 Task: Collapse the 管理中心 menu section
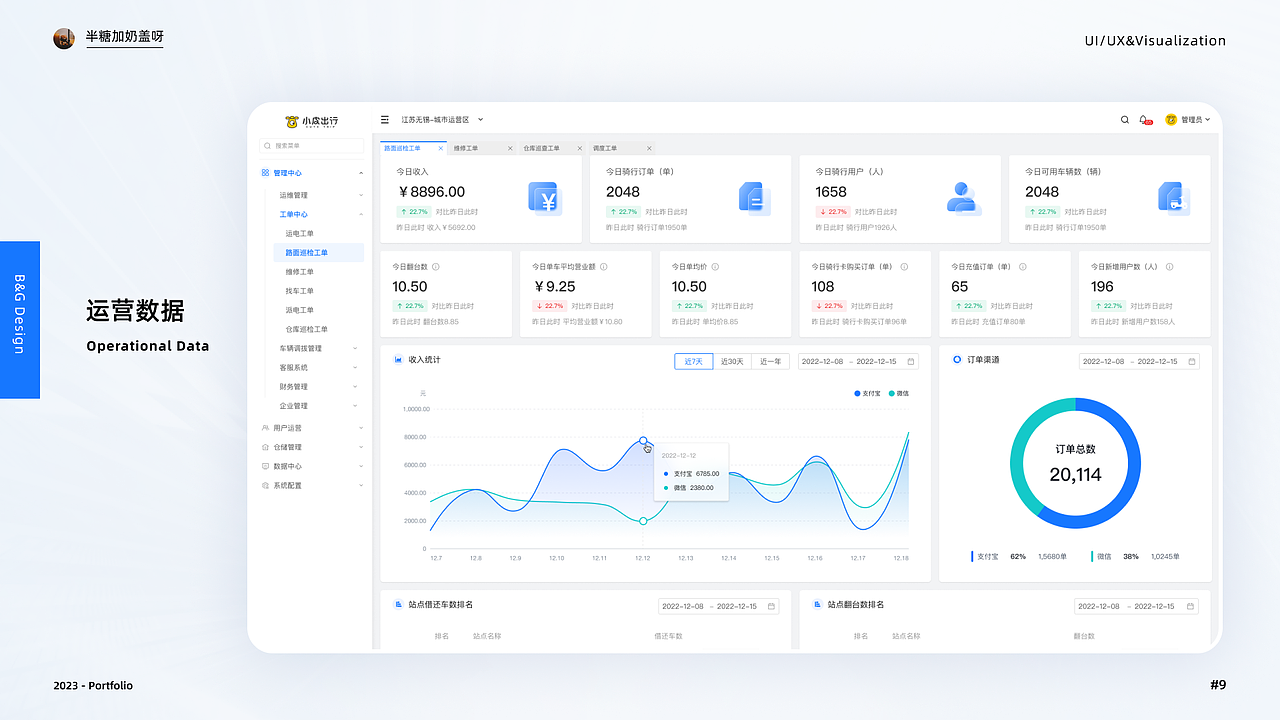coord(361,173)
